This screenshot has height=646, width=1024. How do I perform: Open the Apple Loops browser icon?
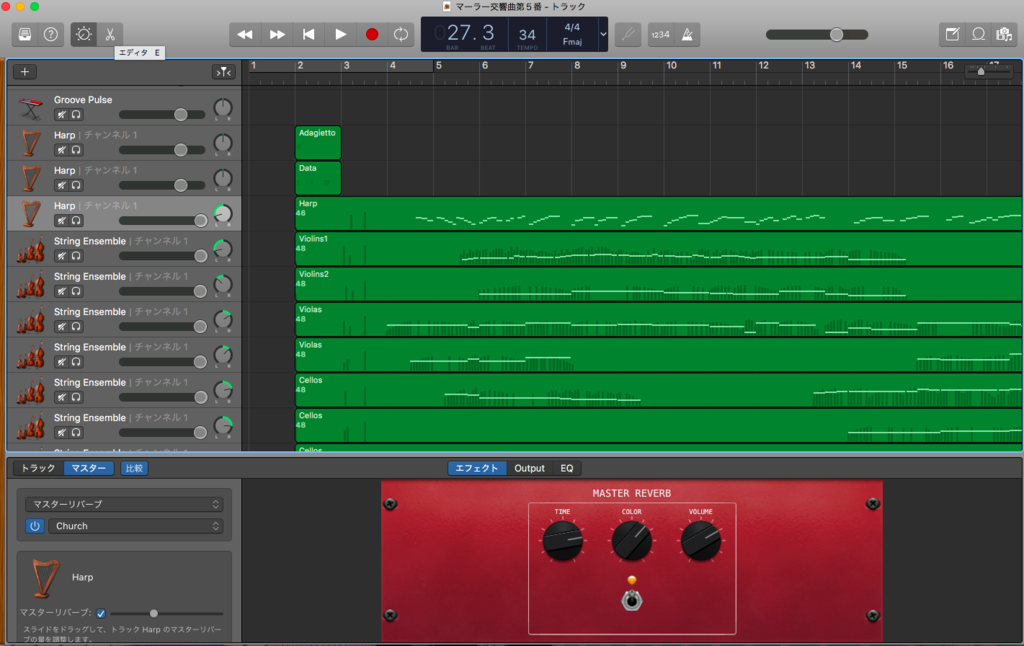coord(978,34)
